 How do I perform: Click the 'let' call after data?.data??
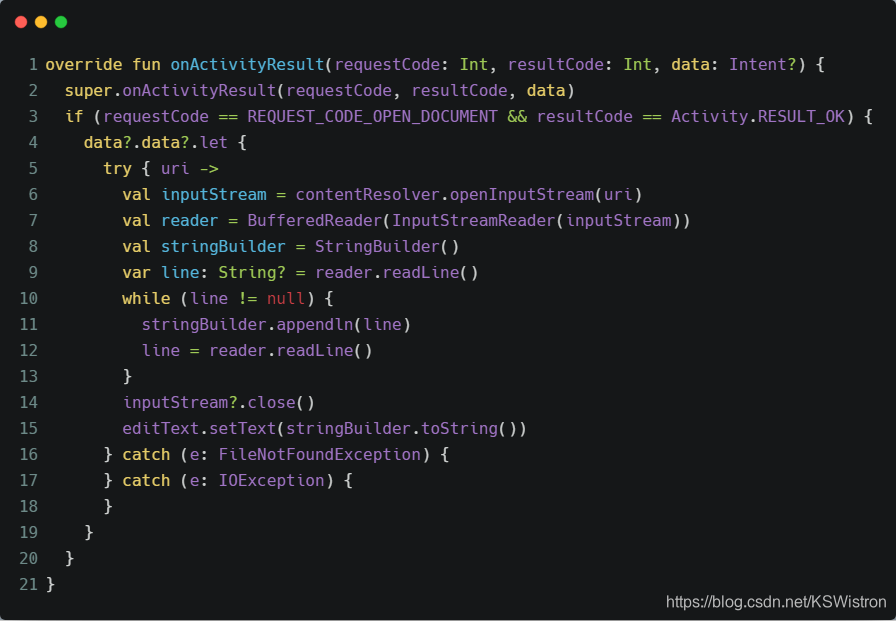click(x=214, y=142)
